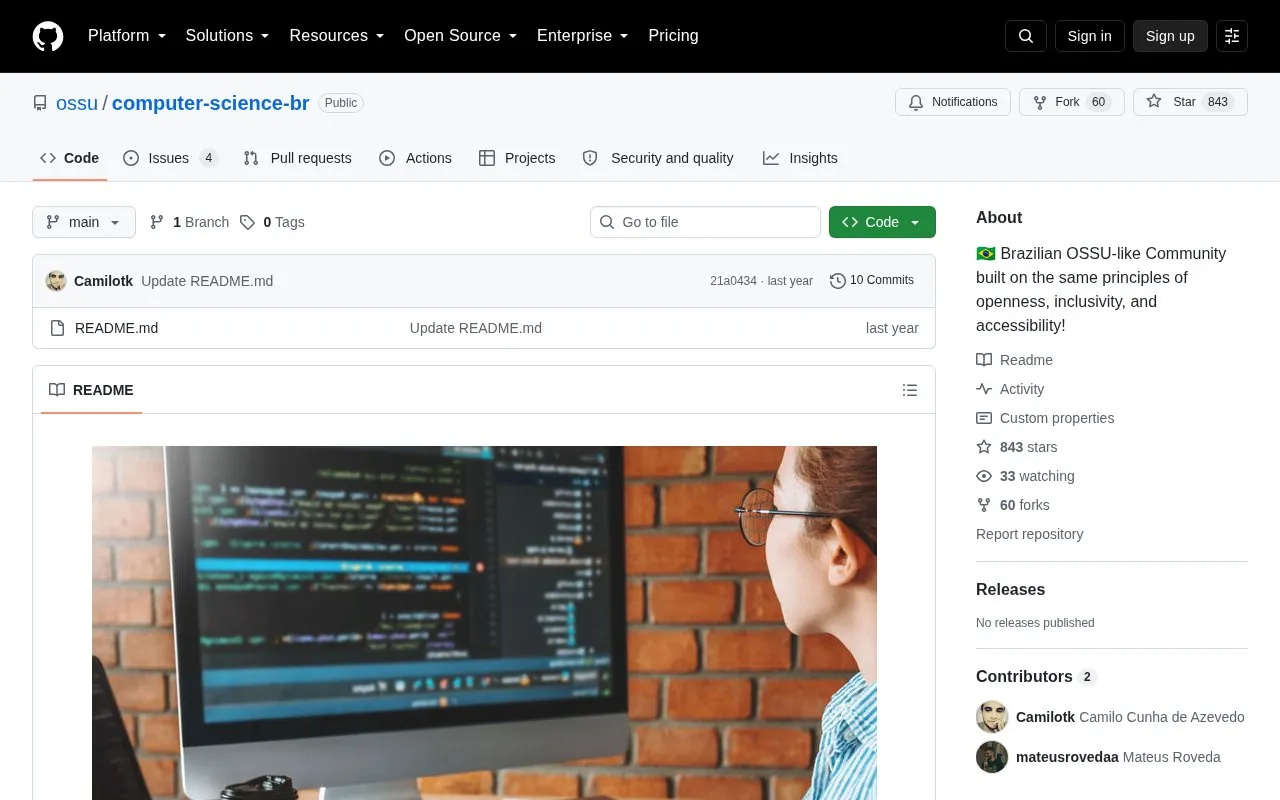
Task: Open the green Code dropdown button
Action: [882, 222]
